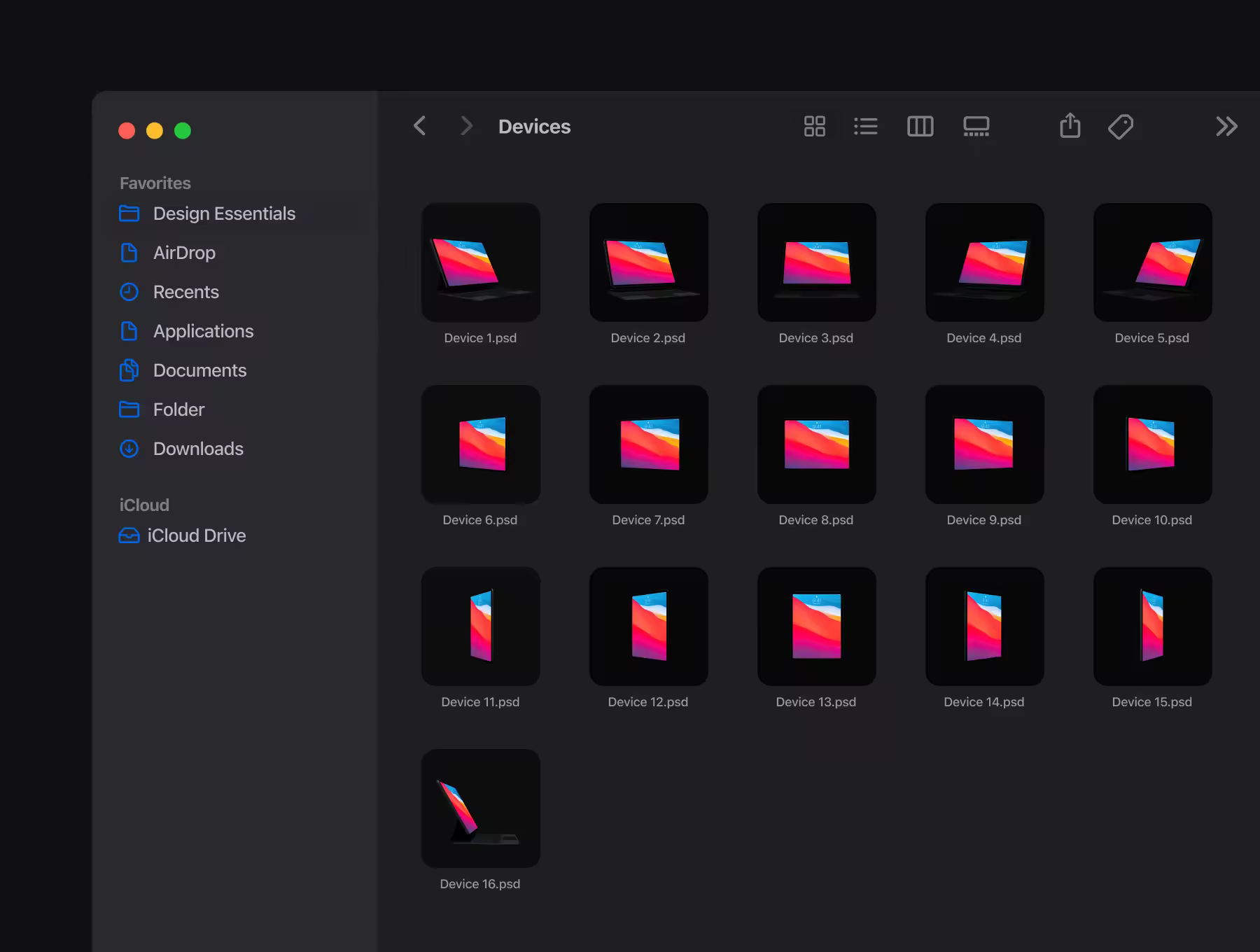Click the AirDrop sidebar icon

[129, 253]
